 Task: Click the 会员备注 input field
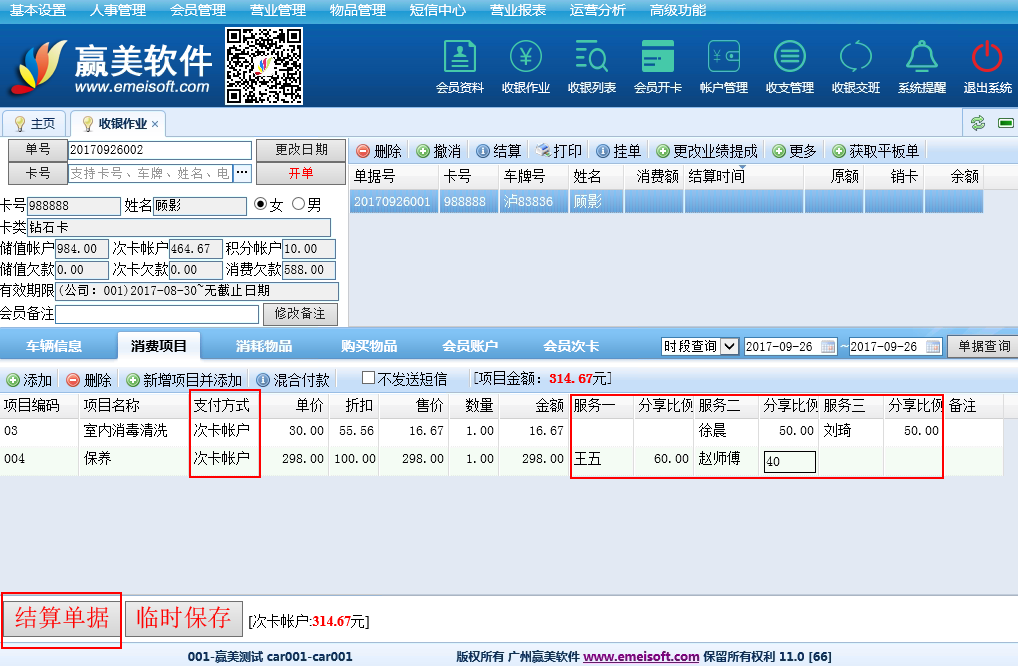tap(157, 314)
